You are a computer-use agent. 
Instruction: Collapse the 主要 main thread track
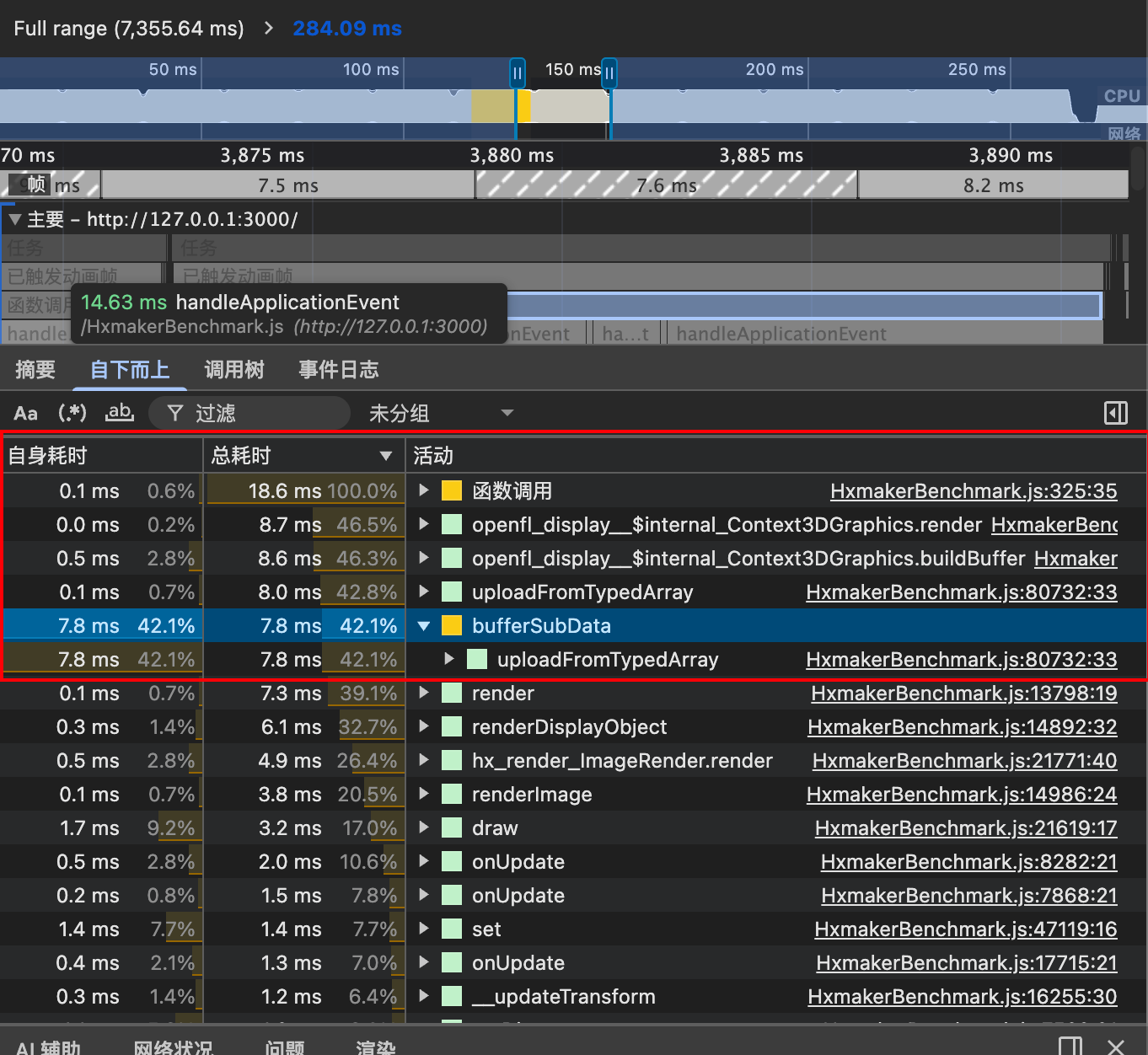tap(14, 220)
